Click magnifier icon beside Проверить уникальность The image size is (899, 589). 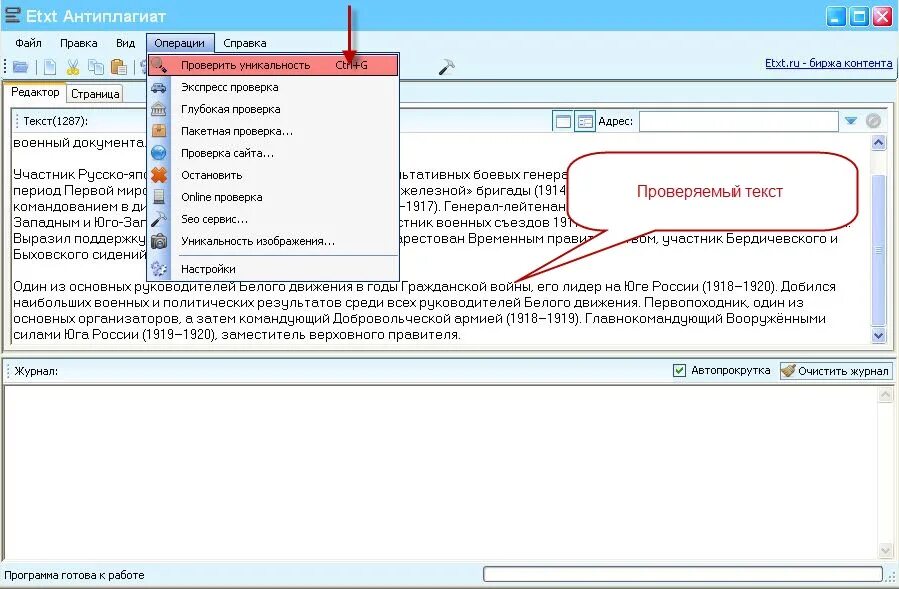coord(159,65)
